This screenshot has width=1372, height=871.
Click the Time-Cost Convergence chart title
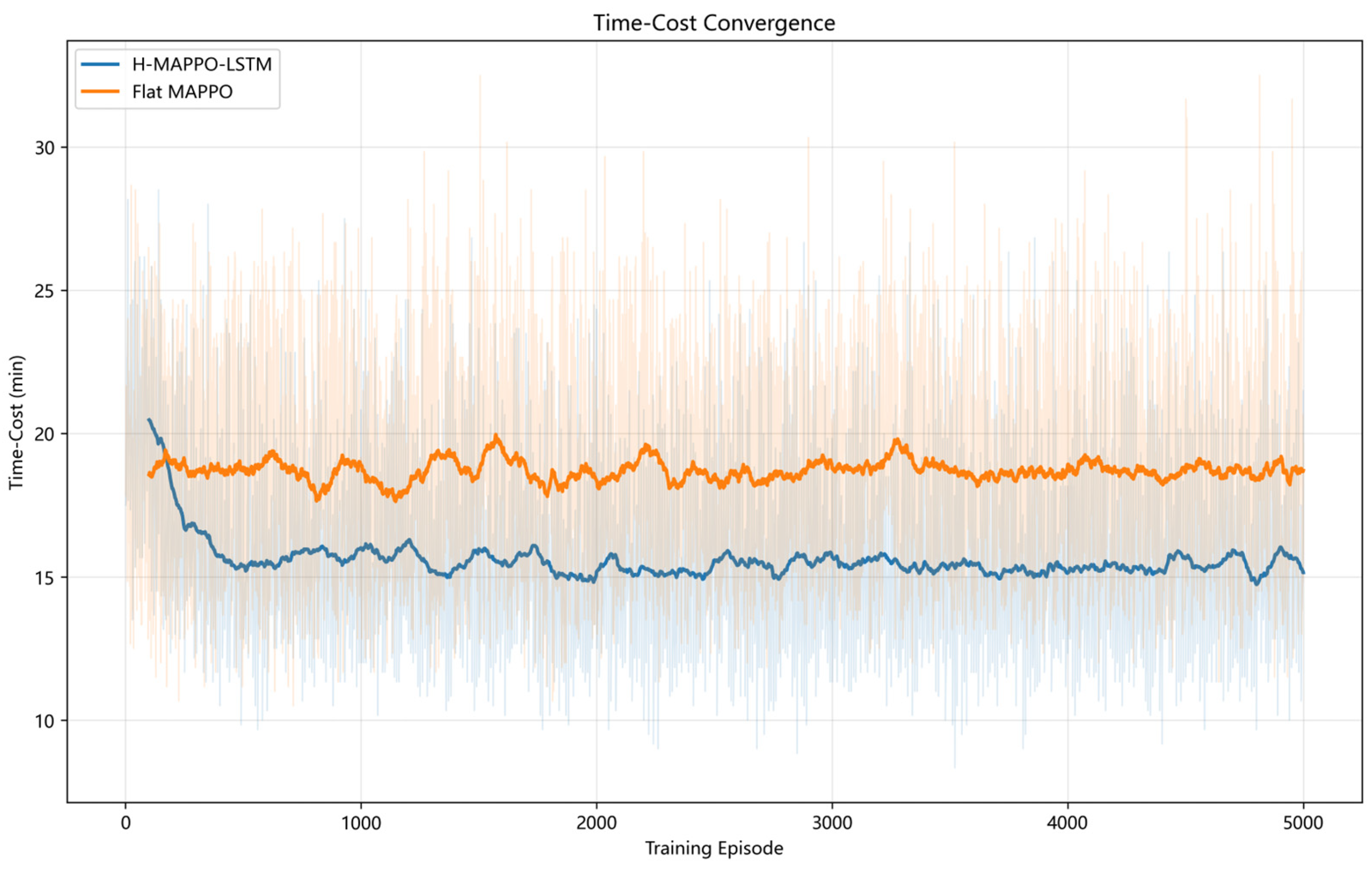tap(714, 23)
